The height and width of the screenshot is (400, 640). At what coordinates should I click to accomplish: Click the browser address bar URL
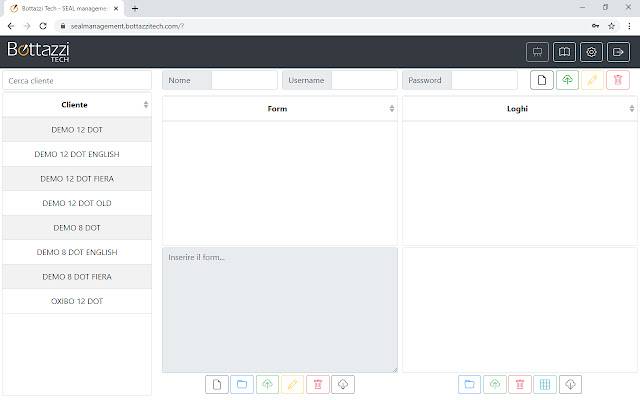[x=127, y=26]
